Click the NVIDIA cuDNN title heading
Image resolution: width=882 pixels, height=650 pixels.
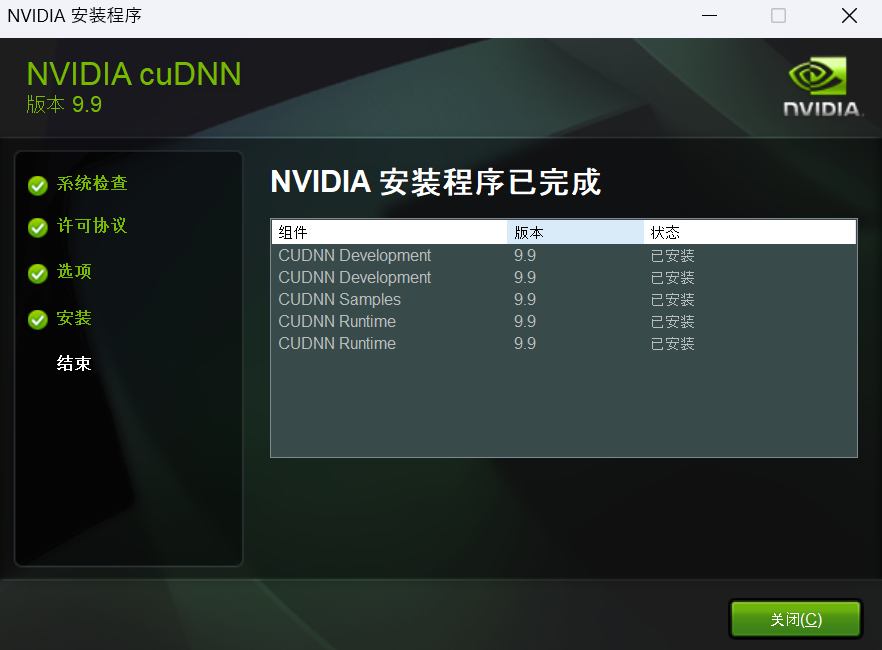click(134, 74)
